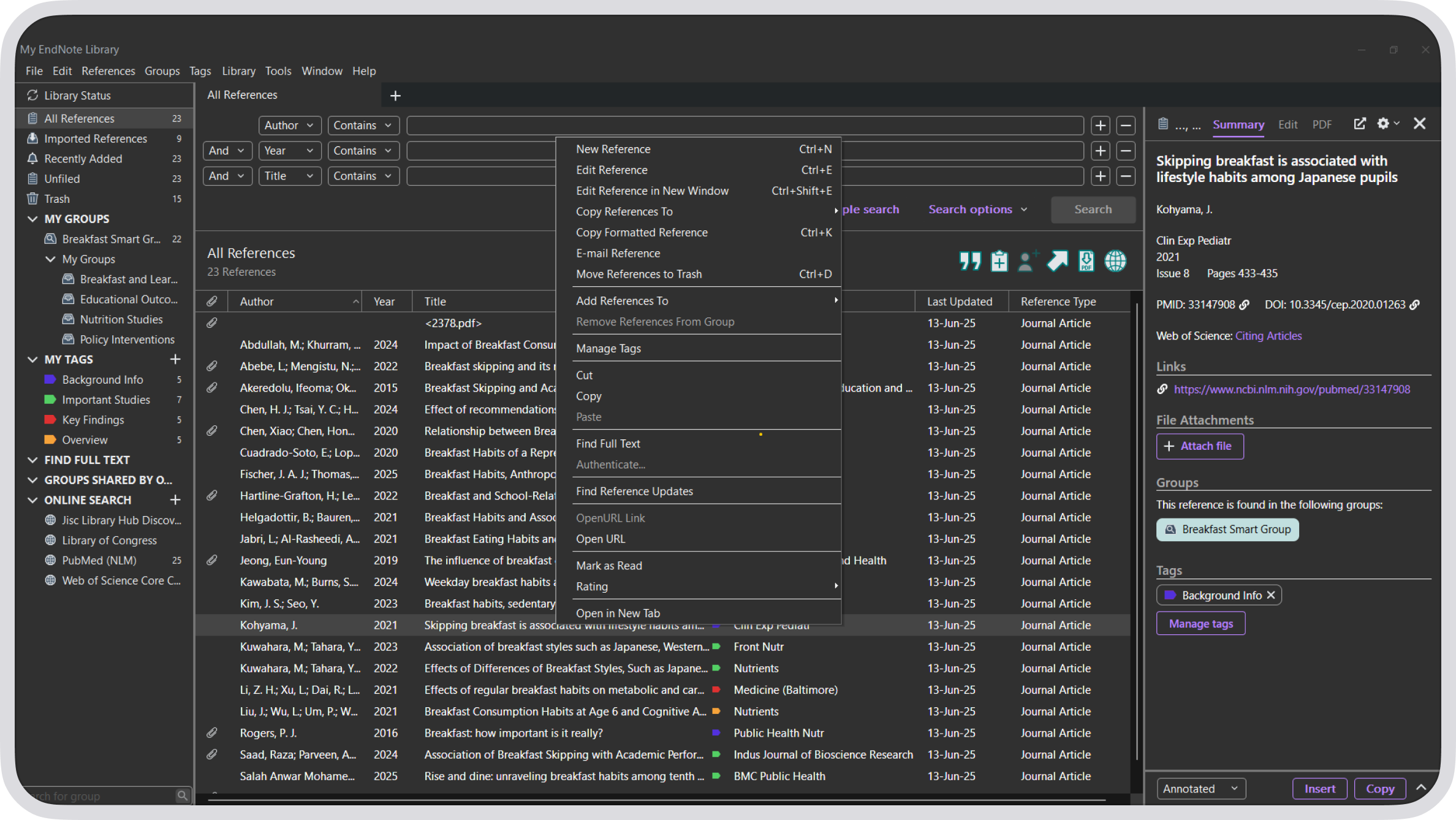The width and height of the screenshot is (1456, 820).
Task: Click the Citing Articles link
Action: coord(1268,336)
